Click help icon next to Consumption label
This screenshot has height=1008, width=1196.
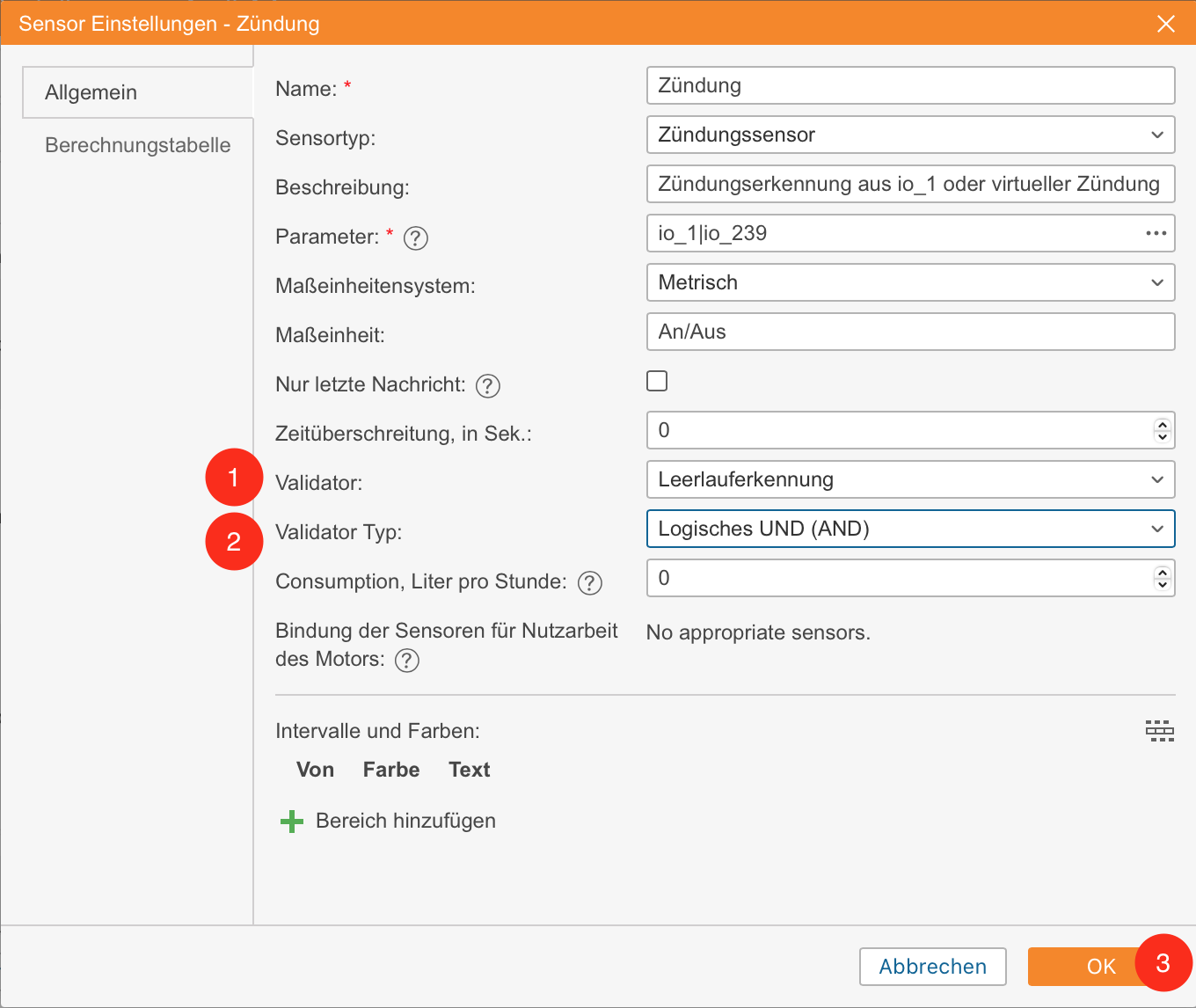589,582
